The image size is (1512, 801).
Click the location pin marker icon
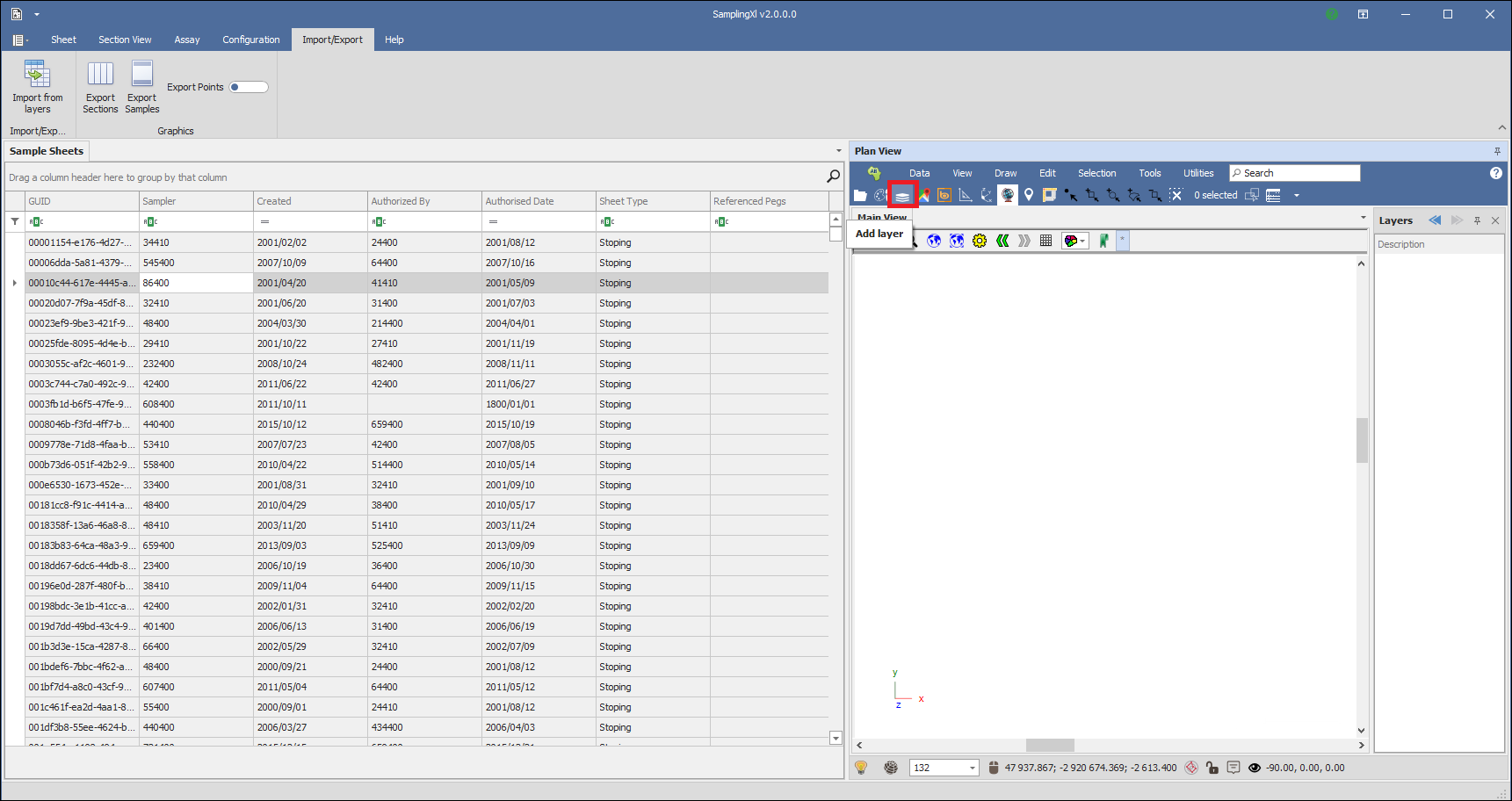coord(1029,195)
